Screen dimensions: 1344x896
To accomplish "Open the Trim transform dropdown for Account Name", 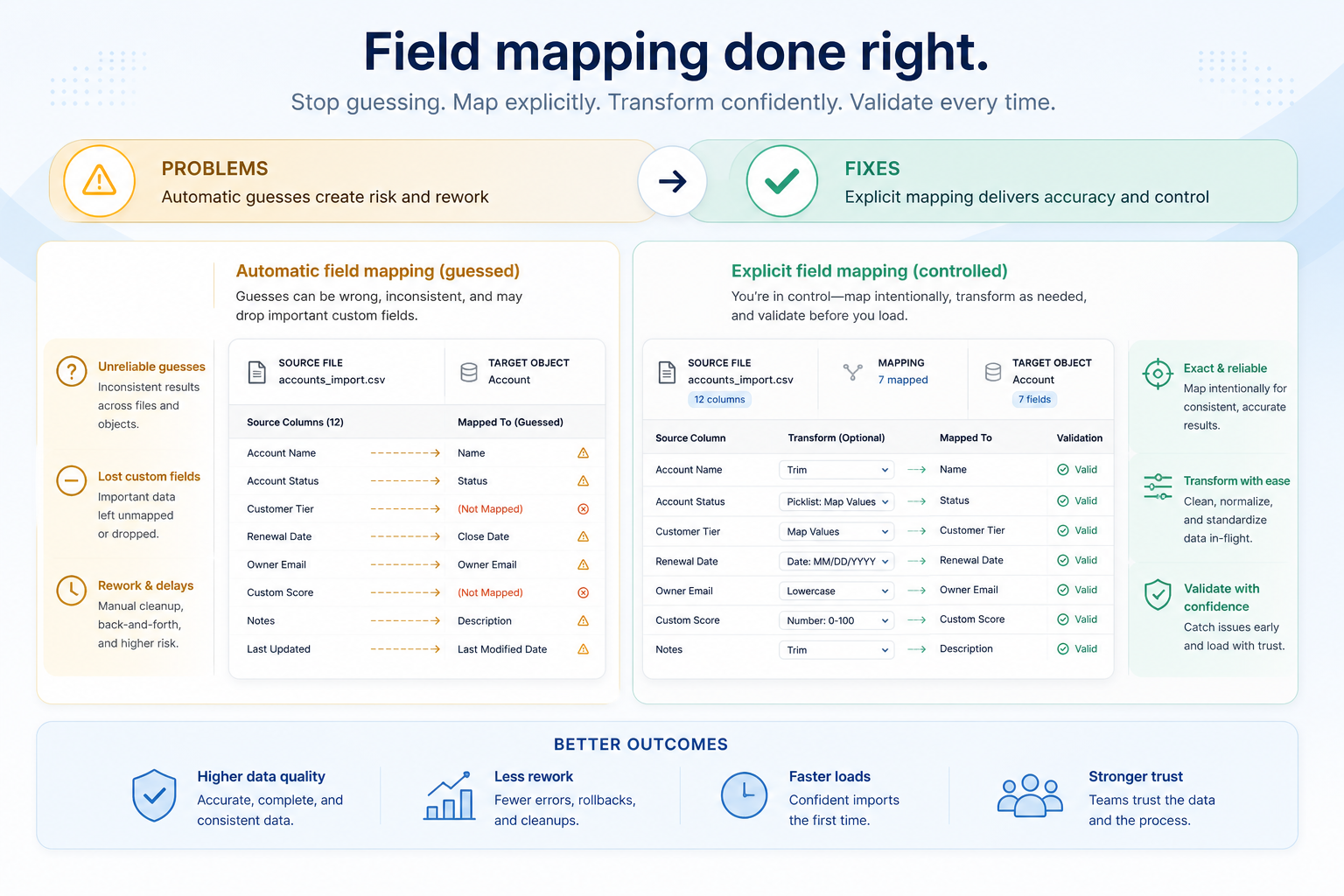I will click(x=836, y=470).
